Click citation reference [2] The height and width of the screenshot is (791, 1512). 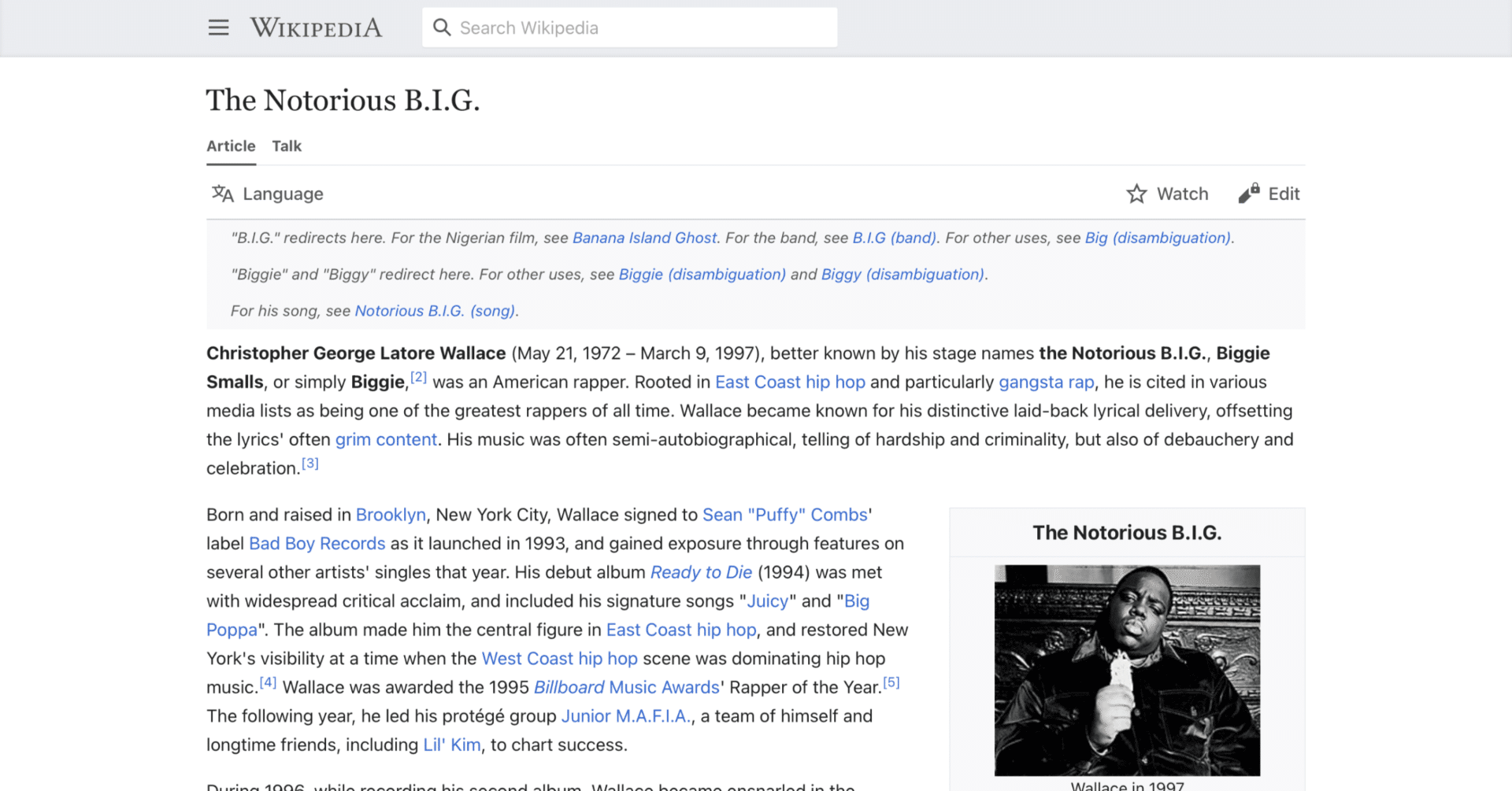click(418, 377)
